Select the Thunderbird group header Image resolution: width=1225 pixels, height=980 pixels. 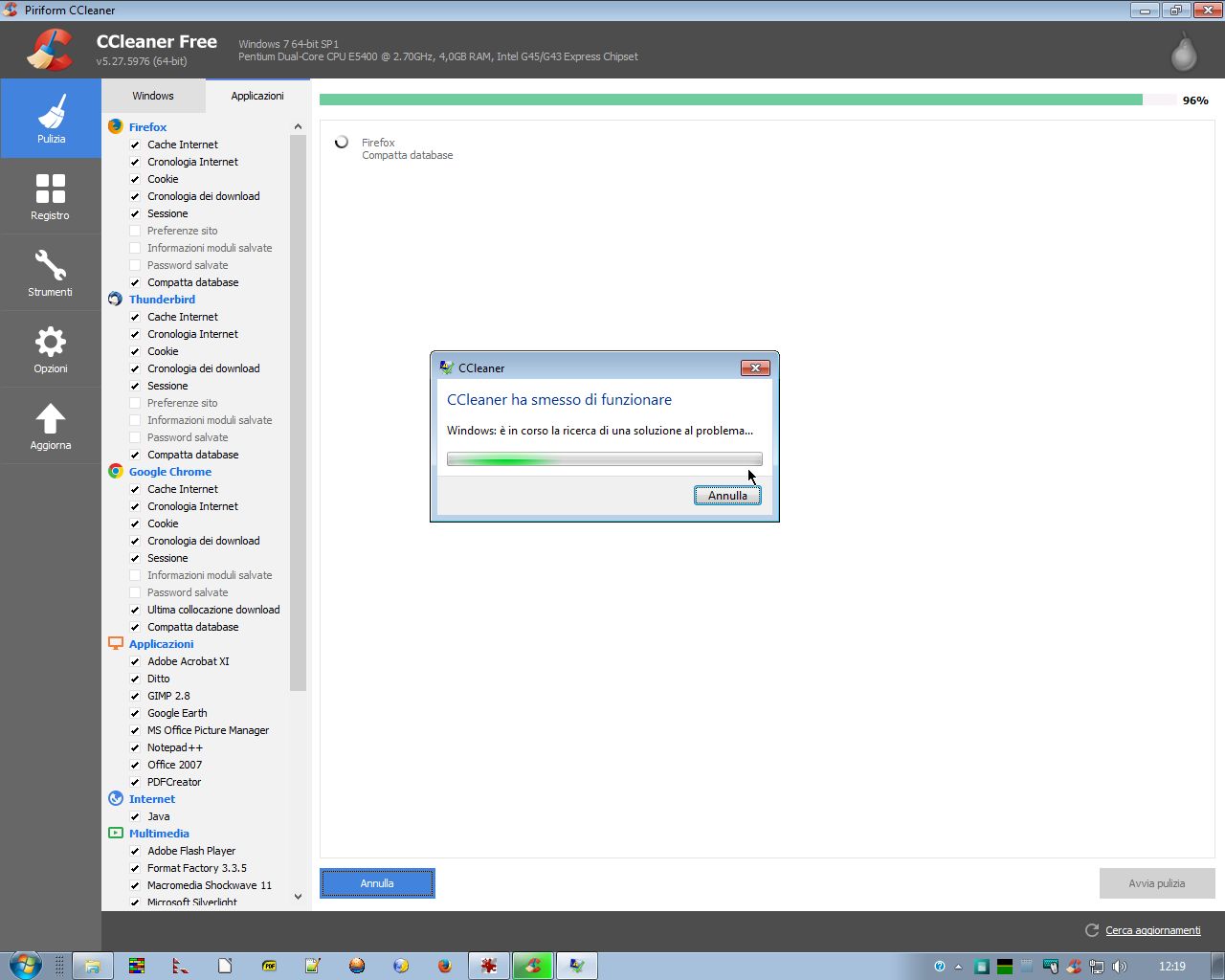pyautogui.click(x=162, y=299)
